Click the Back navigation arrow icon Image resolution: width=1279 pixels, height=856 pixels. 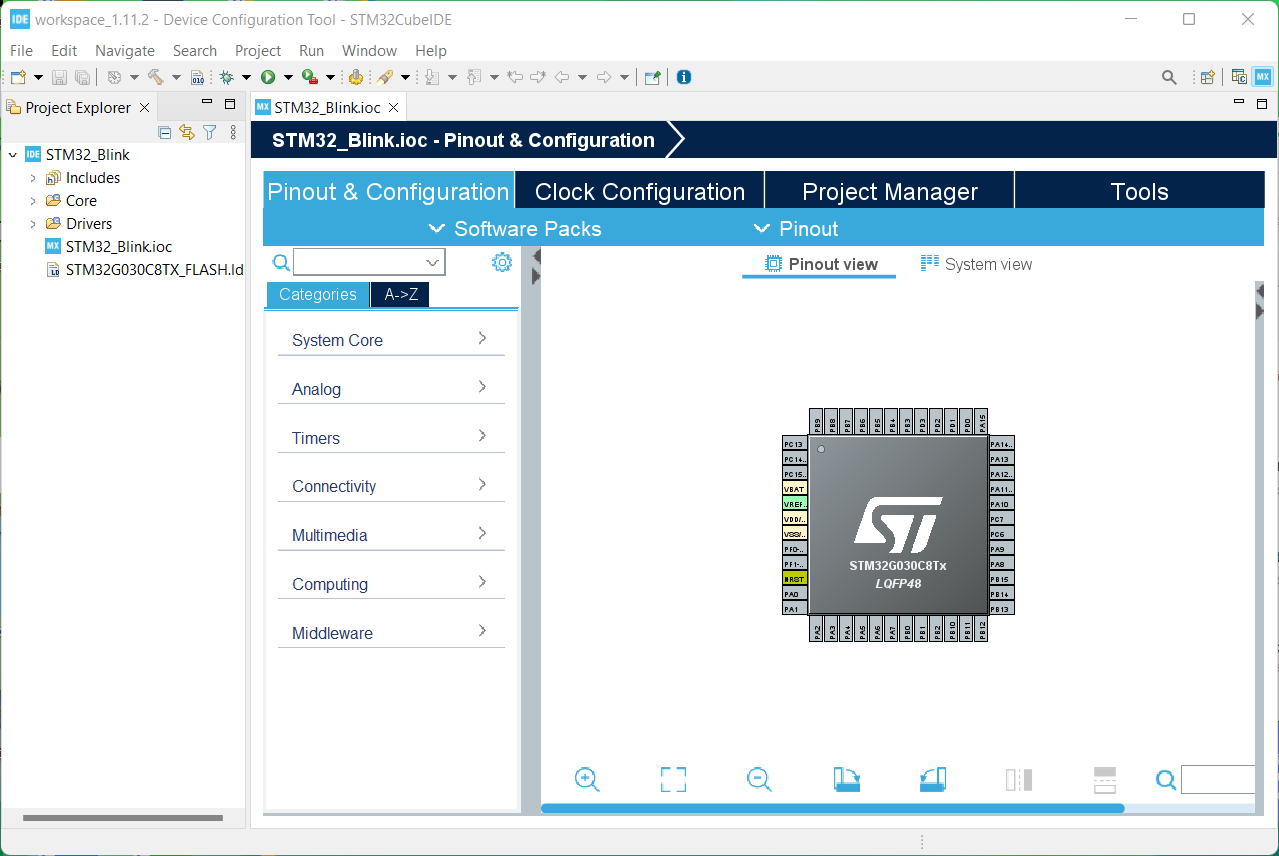click(562, 77)
